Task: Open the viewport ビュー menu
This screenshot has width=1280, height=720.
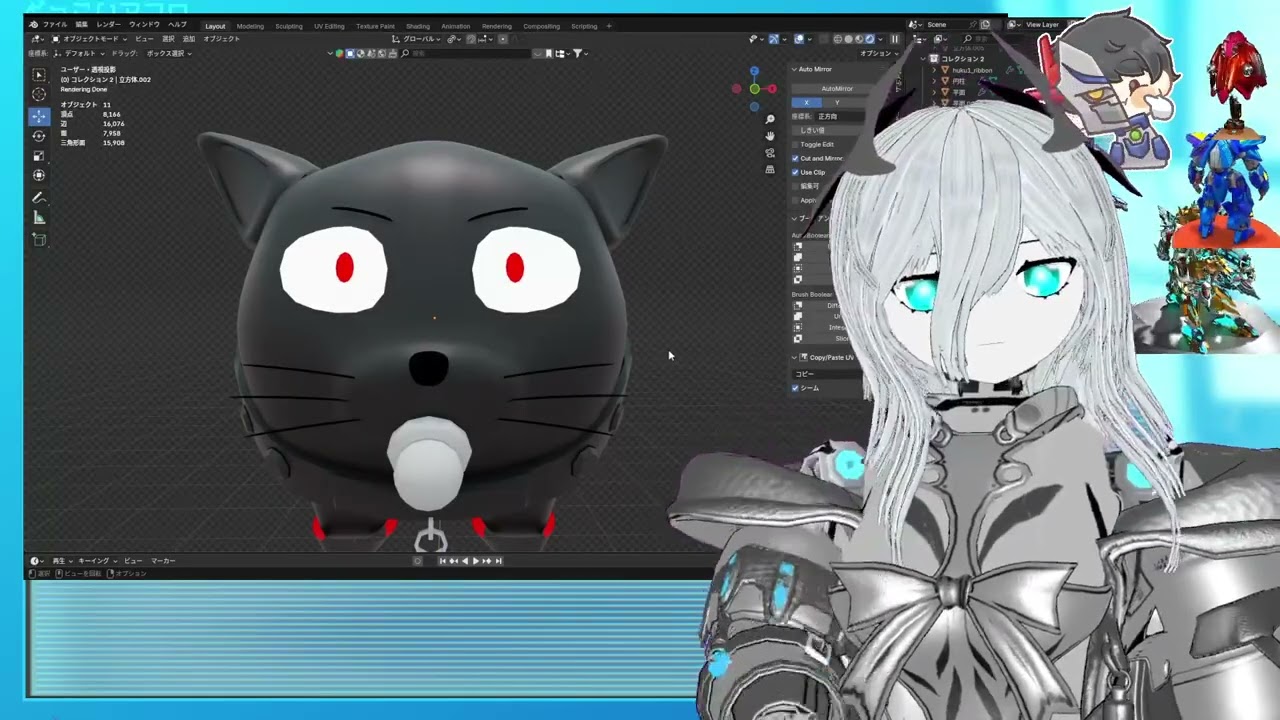Action: 144,39
